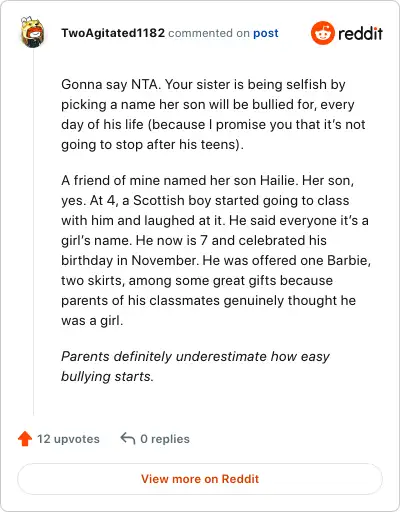
Task: Click the reply arrow icon
Action: click(x=128, y=438)
